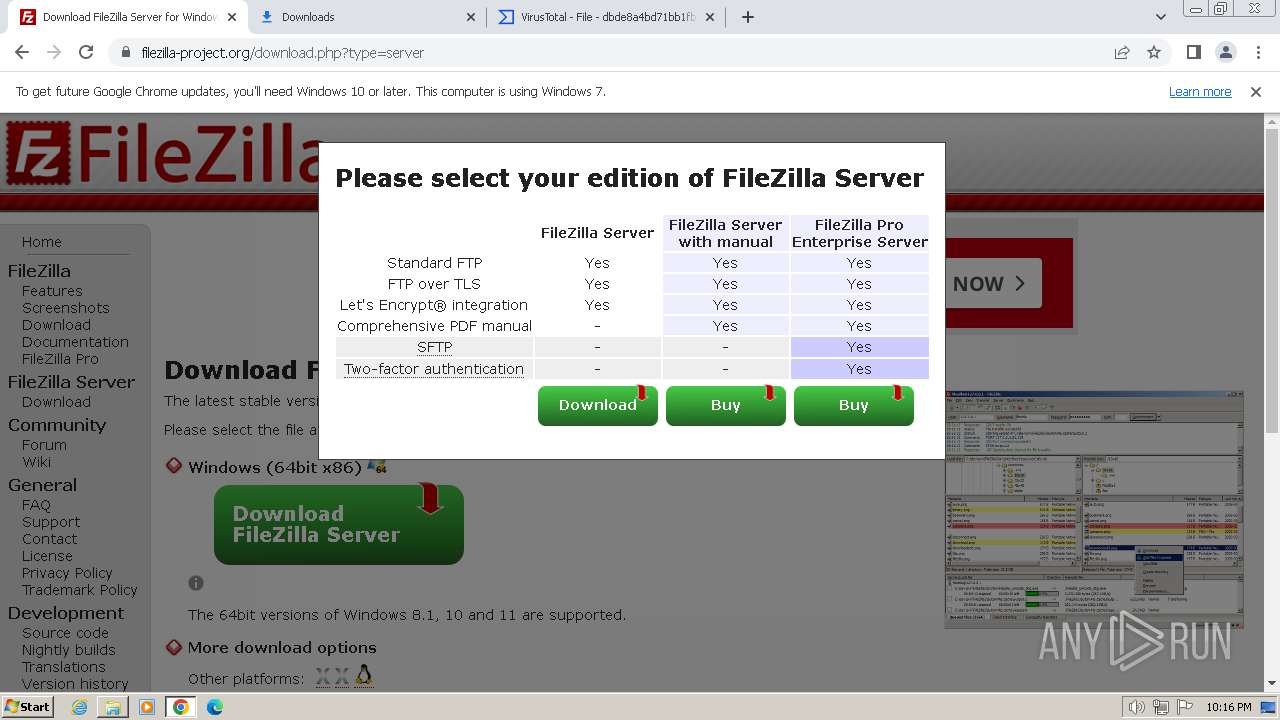1280x720 pixels.
Task: Open Source code under Development
Action: (x=65, y=633)
